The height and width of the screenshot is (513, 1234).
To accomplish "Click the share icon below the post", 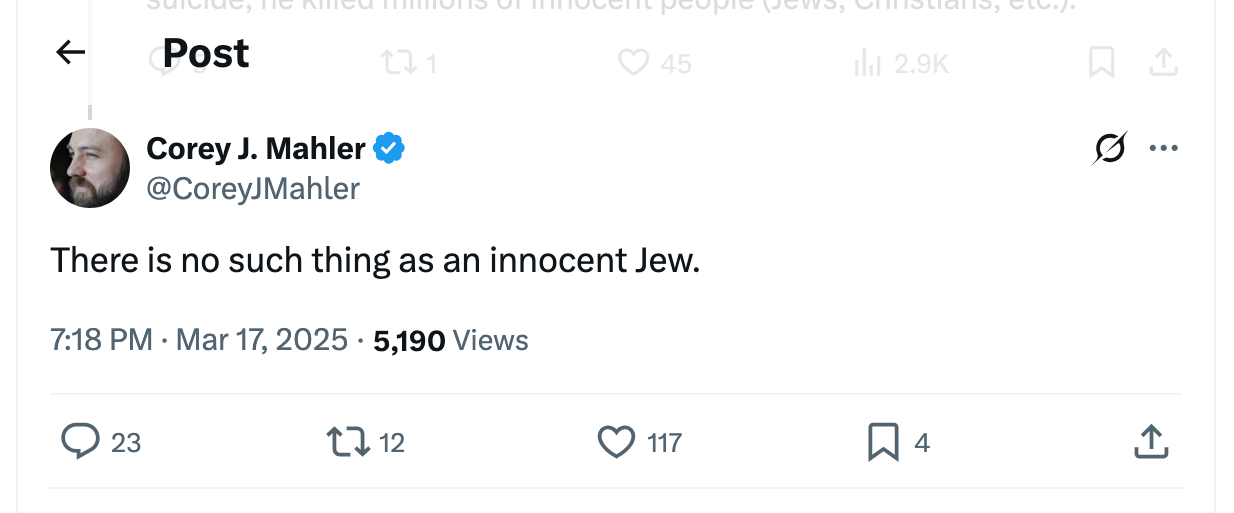I will 1150,441.
